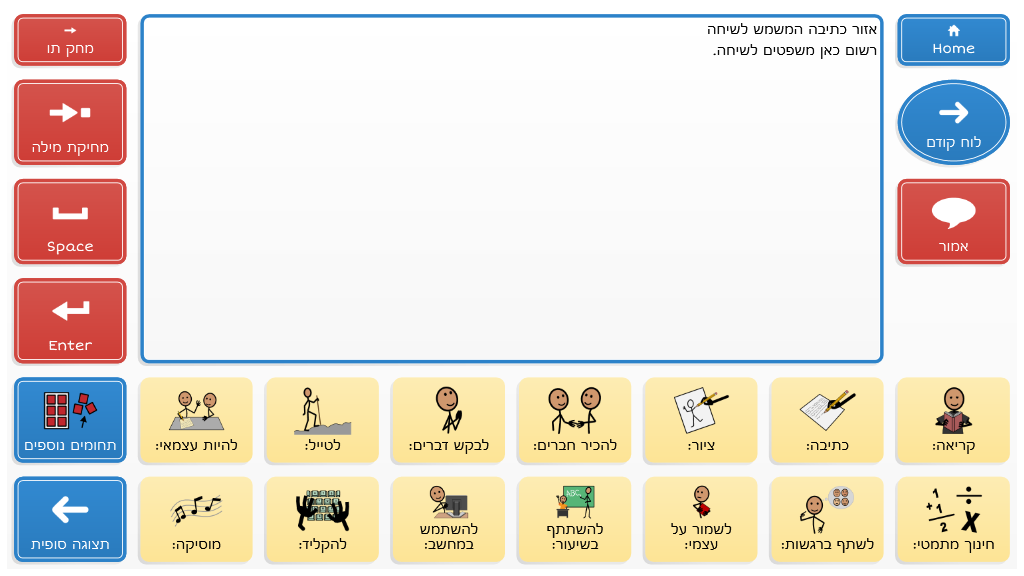Click the Home button
This screenshot has height=576, width=1024.
click(x=953, y=40)
